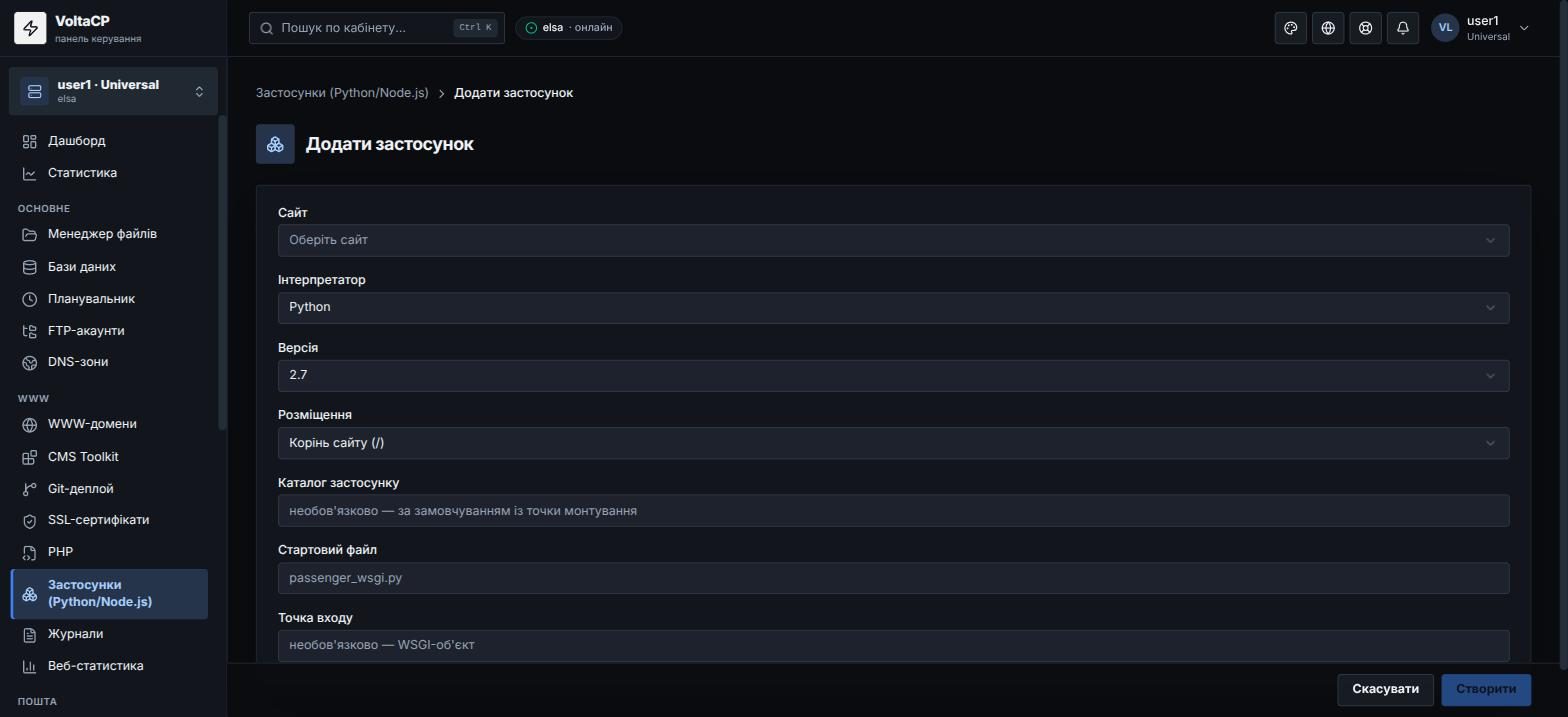The width and height of the screenshot is (1568, 717).
Task: Click the Менеджер файлів folder icon
Action: coord(30,234)
